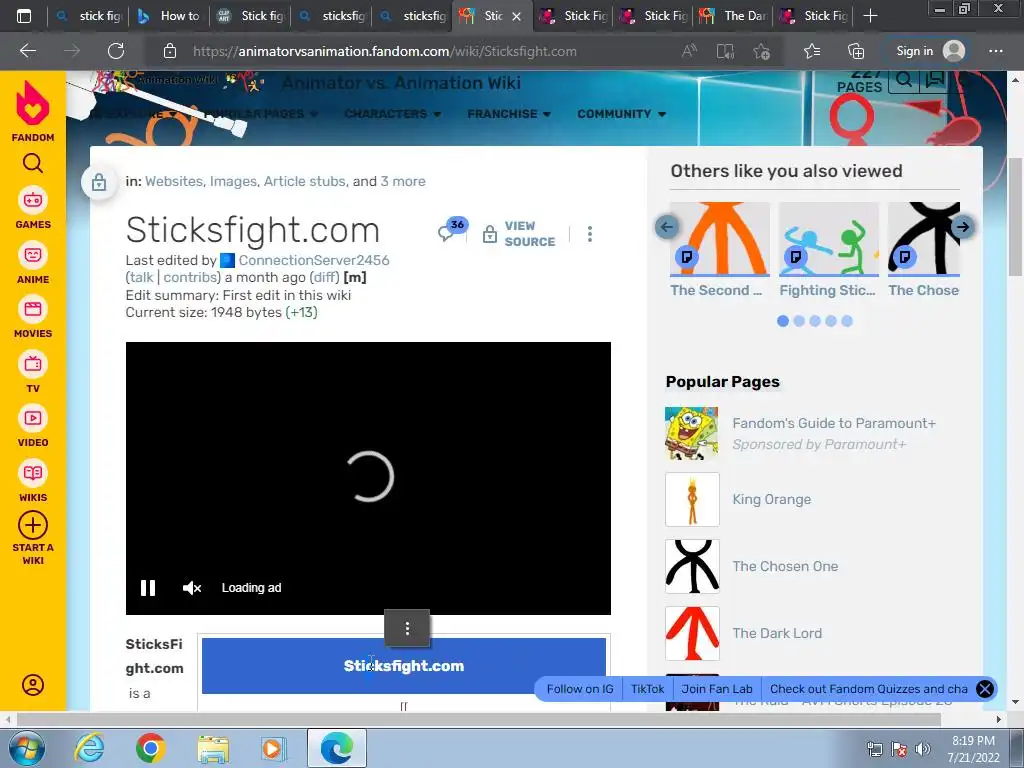Close the active Sticksfight tab

[517, 16]
